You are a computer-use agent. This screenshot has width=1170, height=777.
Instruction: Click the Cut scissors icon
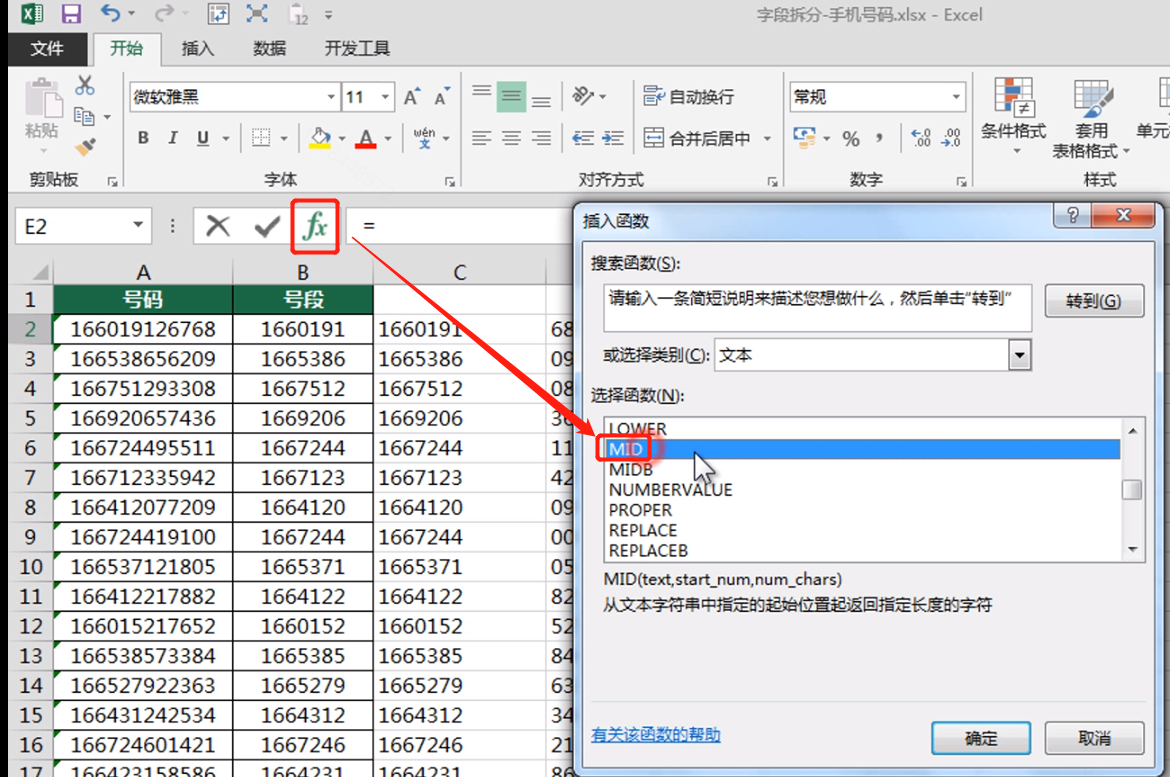pyautogui.click(x=85, y=85)
